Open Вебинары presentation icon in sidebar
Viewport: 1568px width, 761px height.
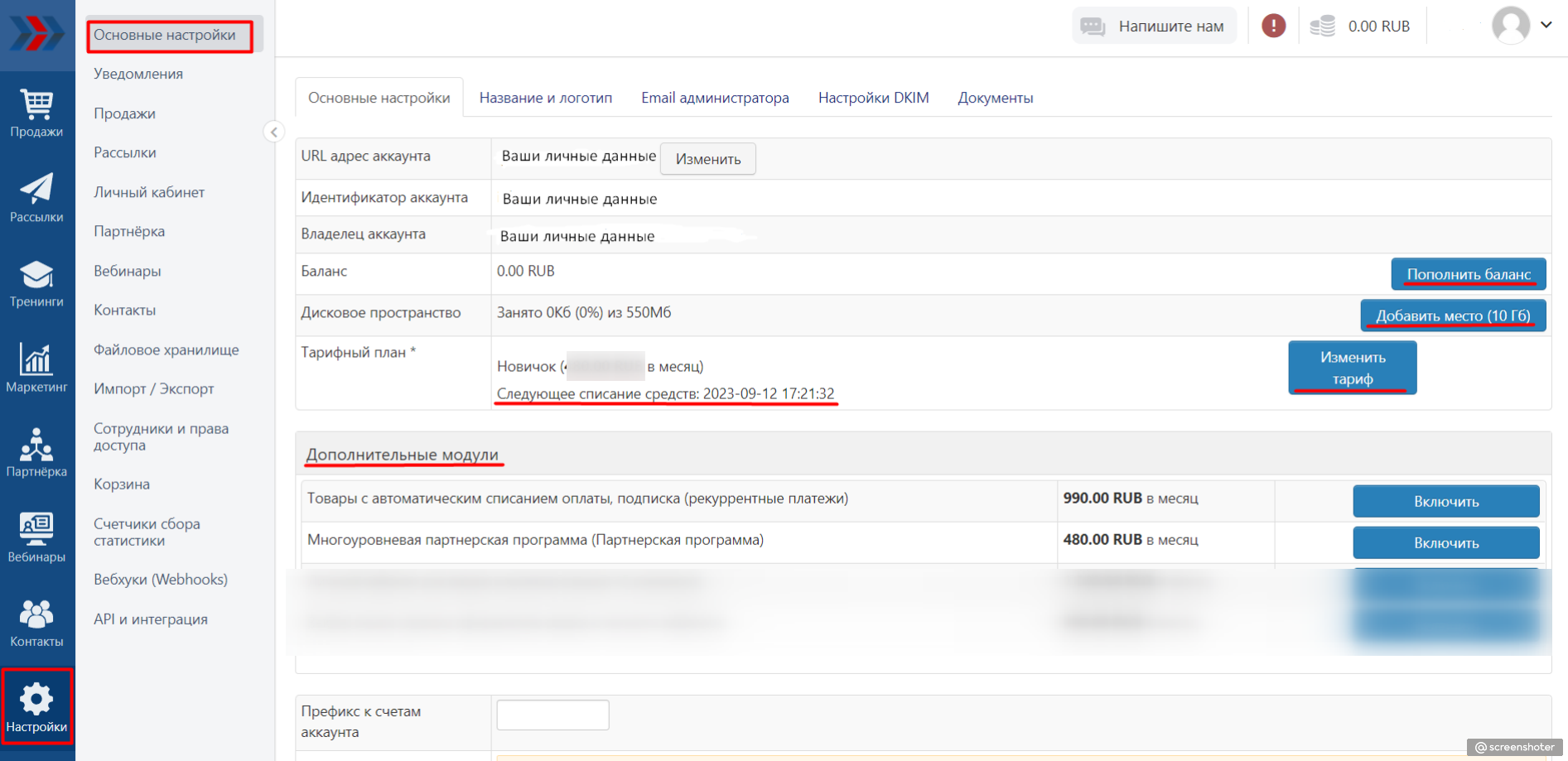36,529
